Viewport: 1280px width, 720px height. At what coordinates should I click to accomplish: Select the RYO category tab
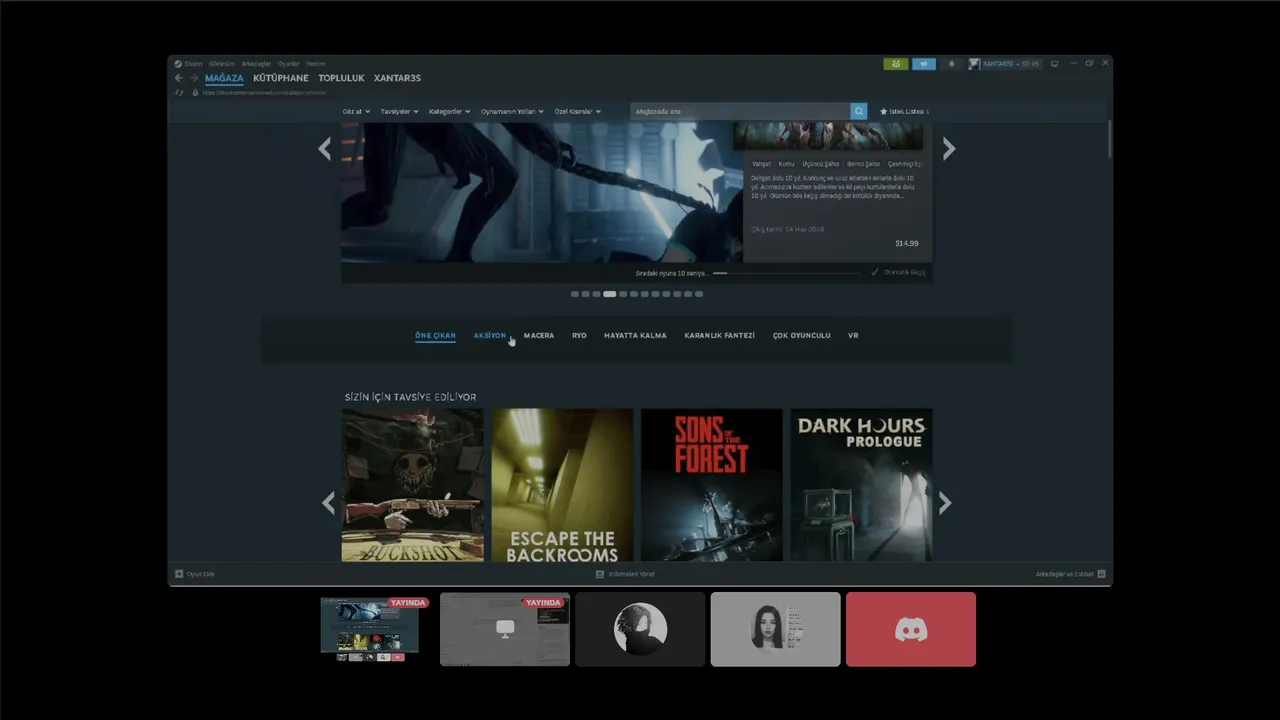click(579, 336)
